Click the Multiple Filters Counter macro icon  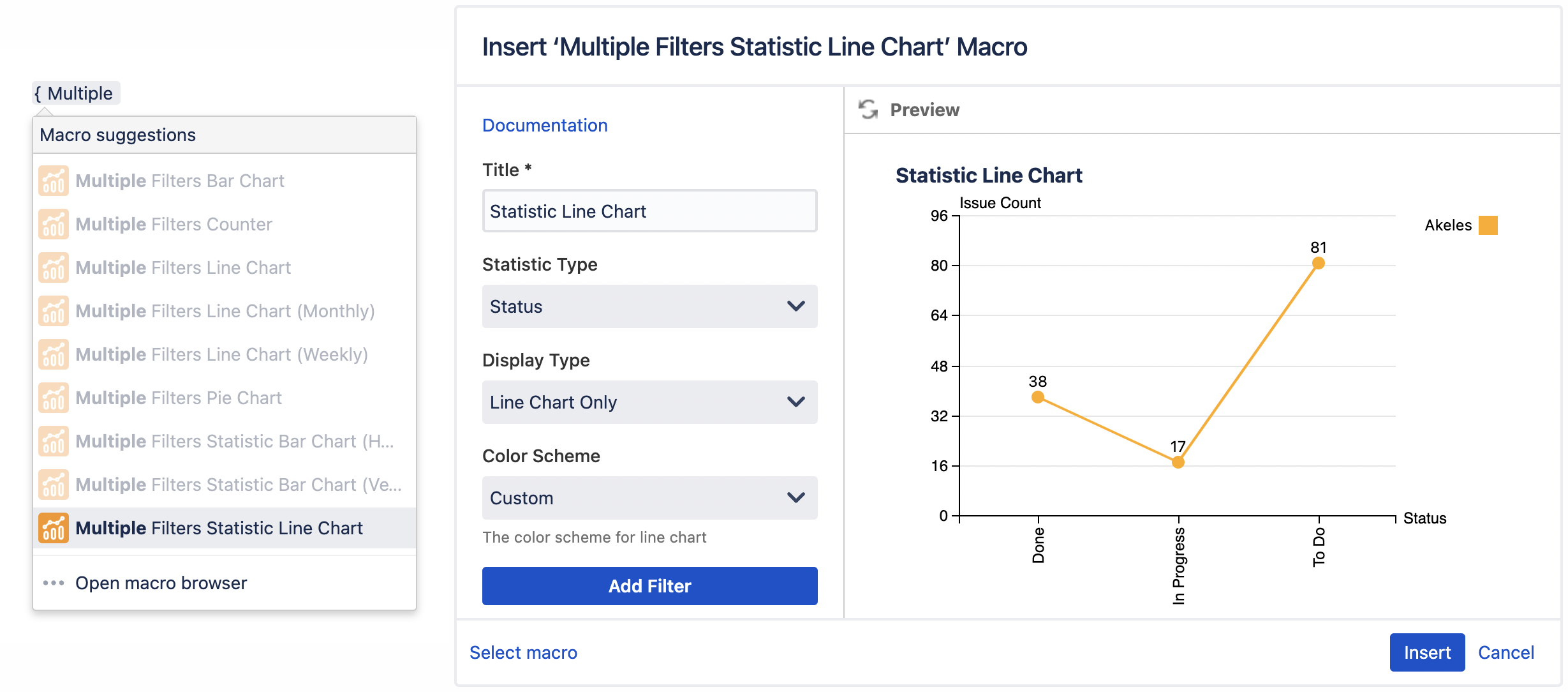pyautogui.click(x=54, y=224)
